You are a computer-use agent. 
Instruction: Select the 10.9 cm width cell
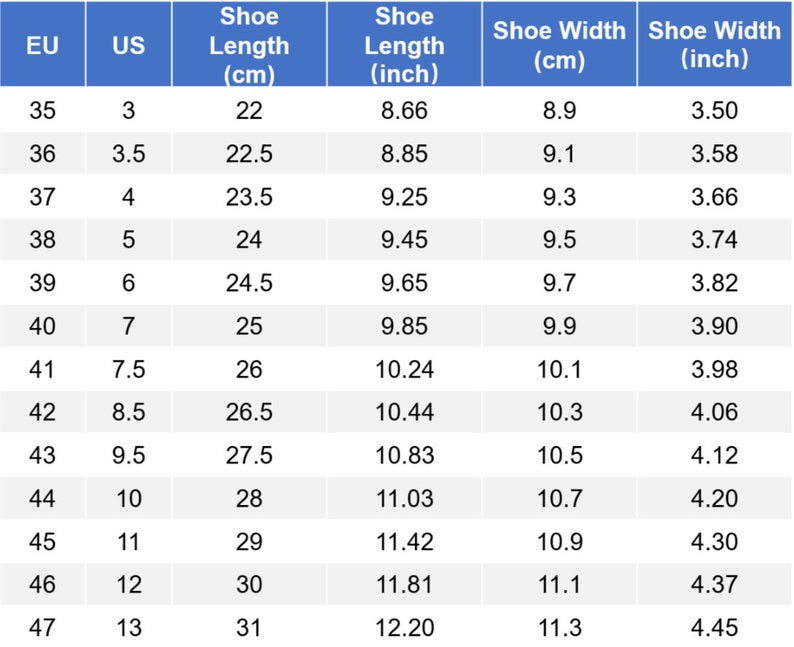point(559,541)
